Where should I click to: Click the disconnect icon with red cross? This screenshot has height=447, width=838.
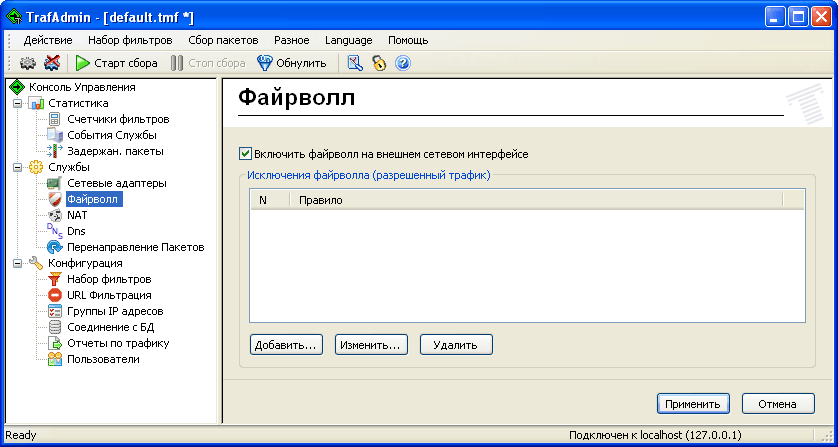tap(52, 64)
